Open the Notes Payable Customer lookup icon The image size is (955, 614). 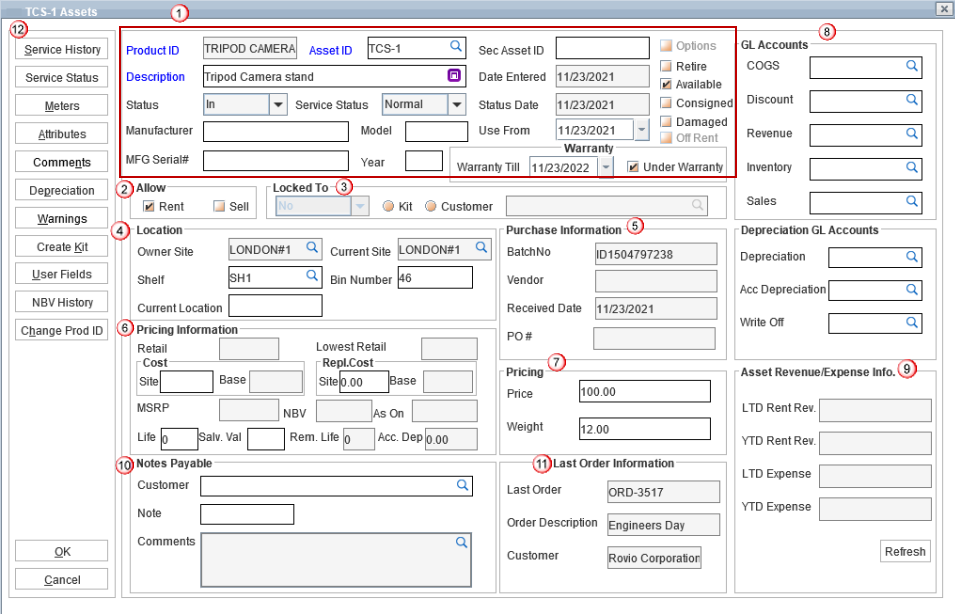tap(462, 485)
